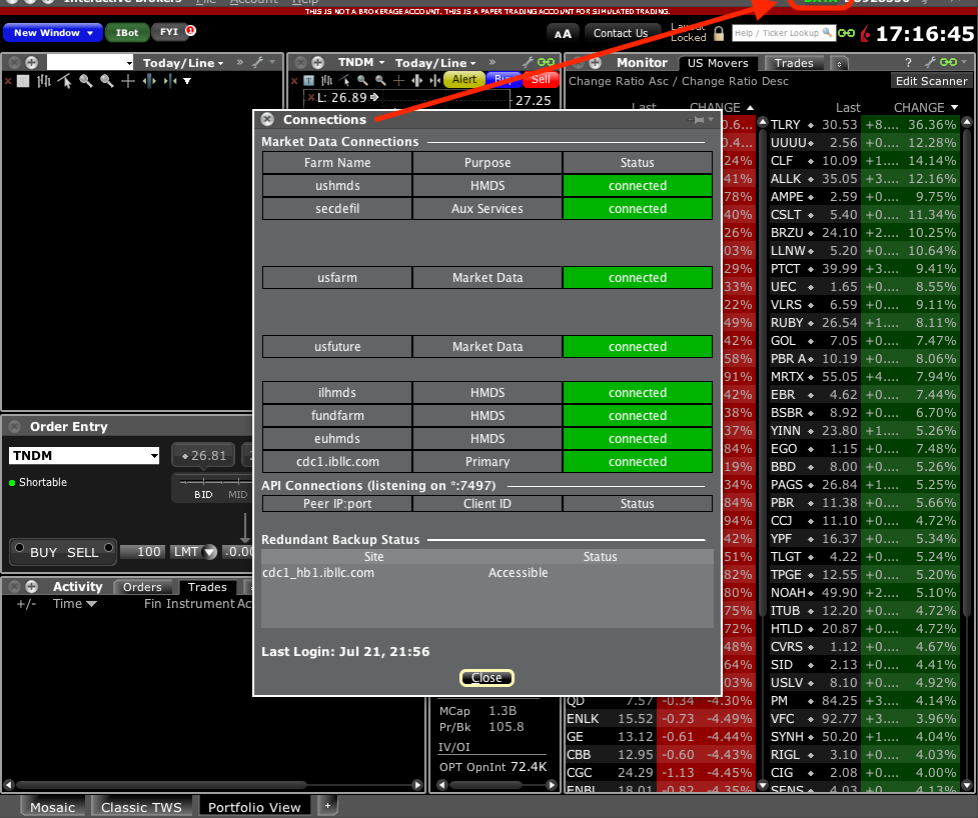Select the zoom out tool in the TNDM chart
The width and height of the screenshot is (978, 818).
[x=380, y=79]
